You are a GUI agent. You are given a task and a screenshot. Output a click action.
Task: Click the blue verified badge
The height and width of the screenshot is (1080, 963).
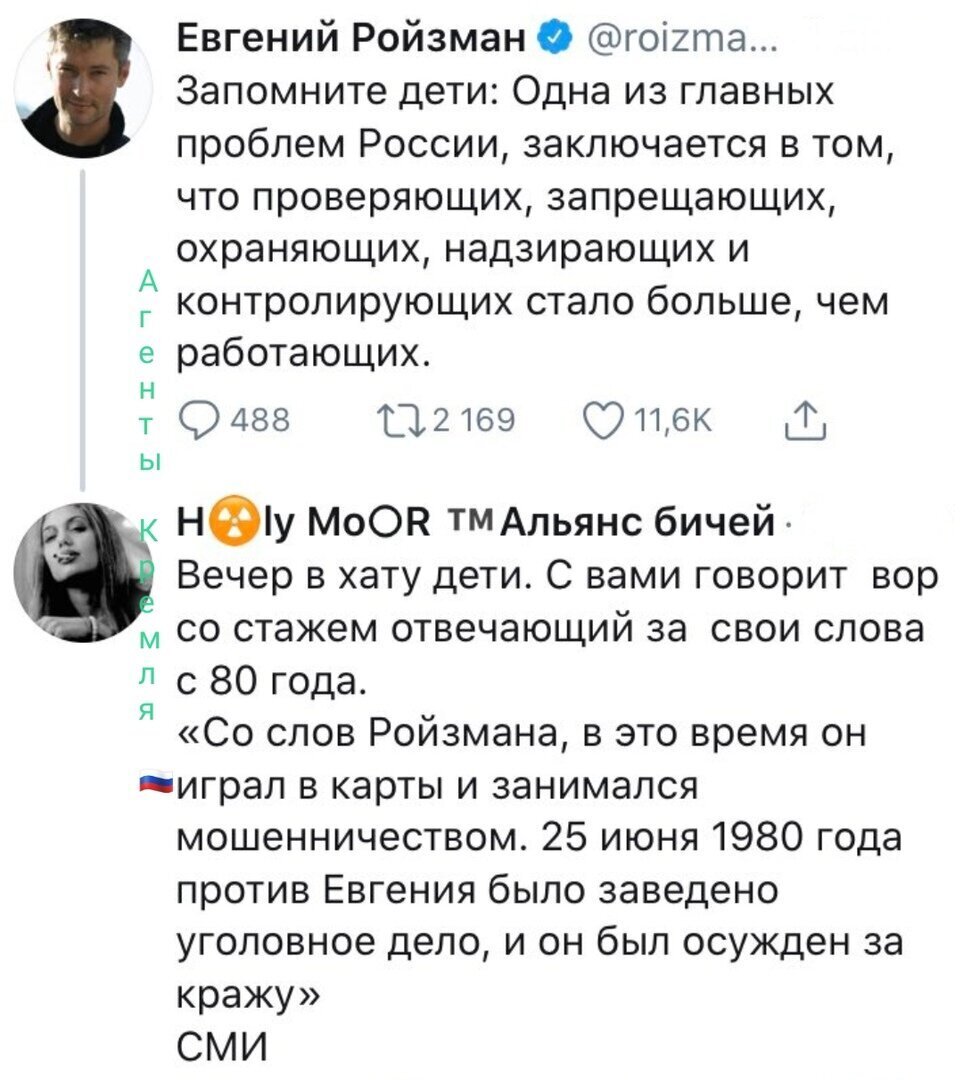(x=558, y=38)
